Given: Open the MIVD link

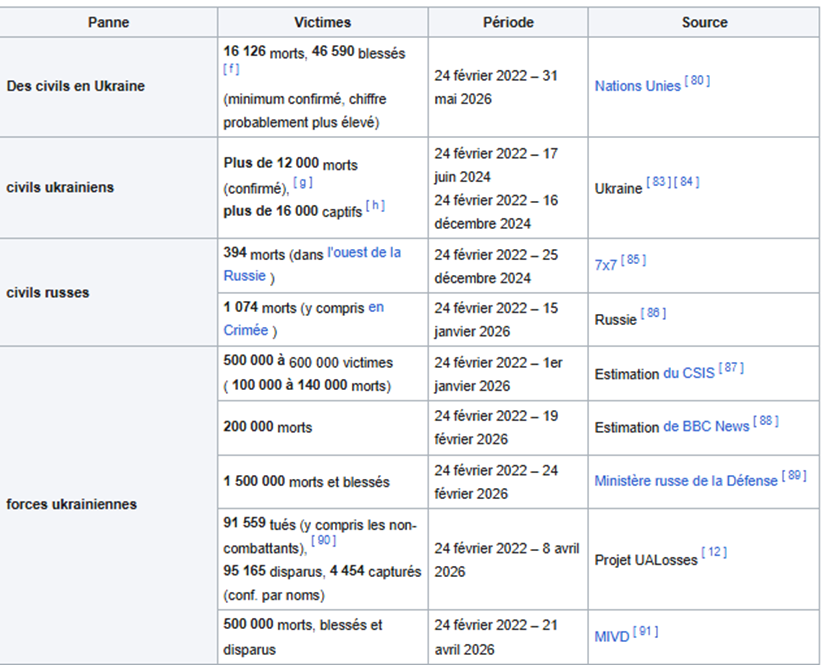Looking at the screenshot, I should pyautogui.click(x=612, y=637).
